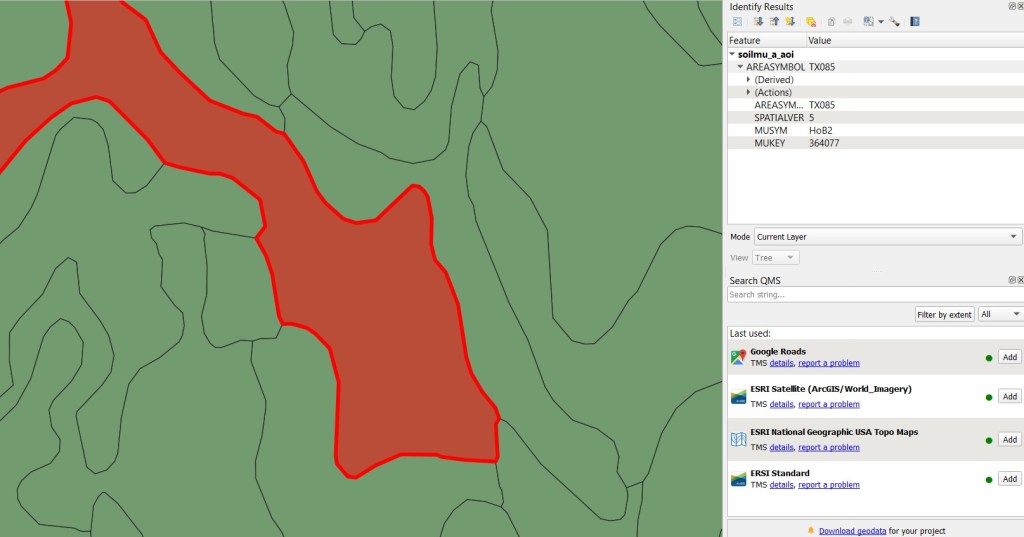The width and height of the screenshot is (1024, 537).
Task: Expand the (Actions) node
Action: point(748,92)
